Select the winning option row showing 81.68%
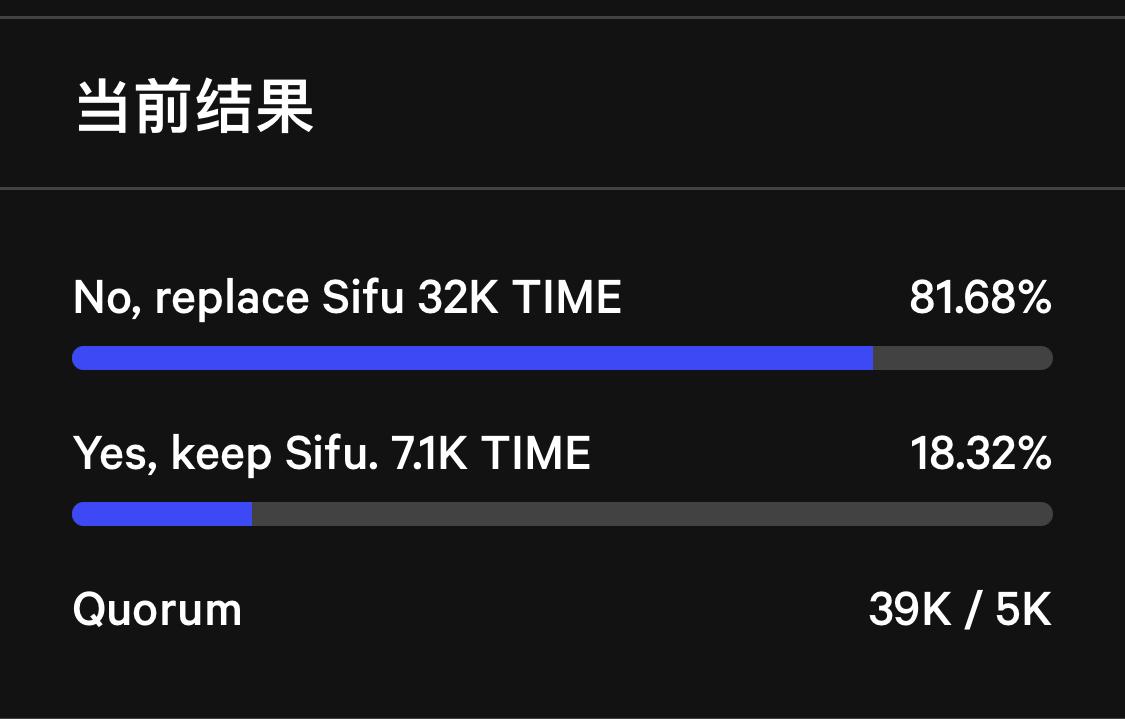Image resolution: width=1125 pixels, height=719 pixels. tap(562, 320)
